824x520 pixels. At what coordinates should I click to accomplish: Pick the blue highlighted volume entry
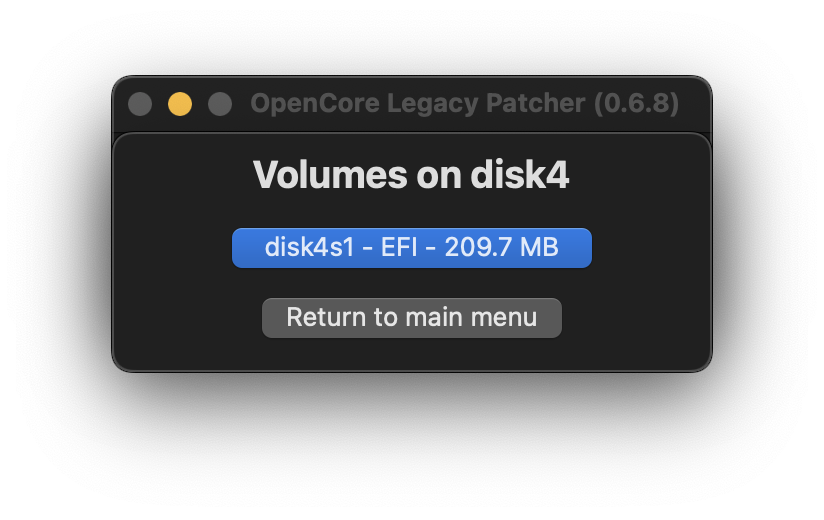(411, 248)
